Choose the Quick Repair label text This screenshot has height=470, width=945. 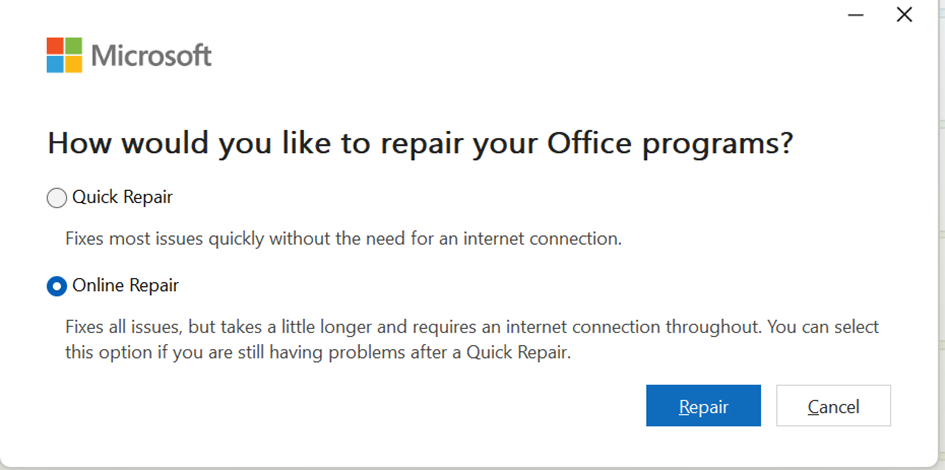(x=122, y=197)
